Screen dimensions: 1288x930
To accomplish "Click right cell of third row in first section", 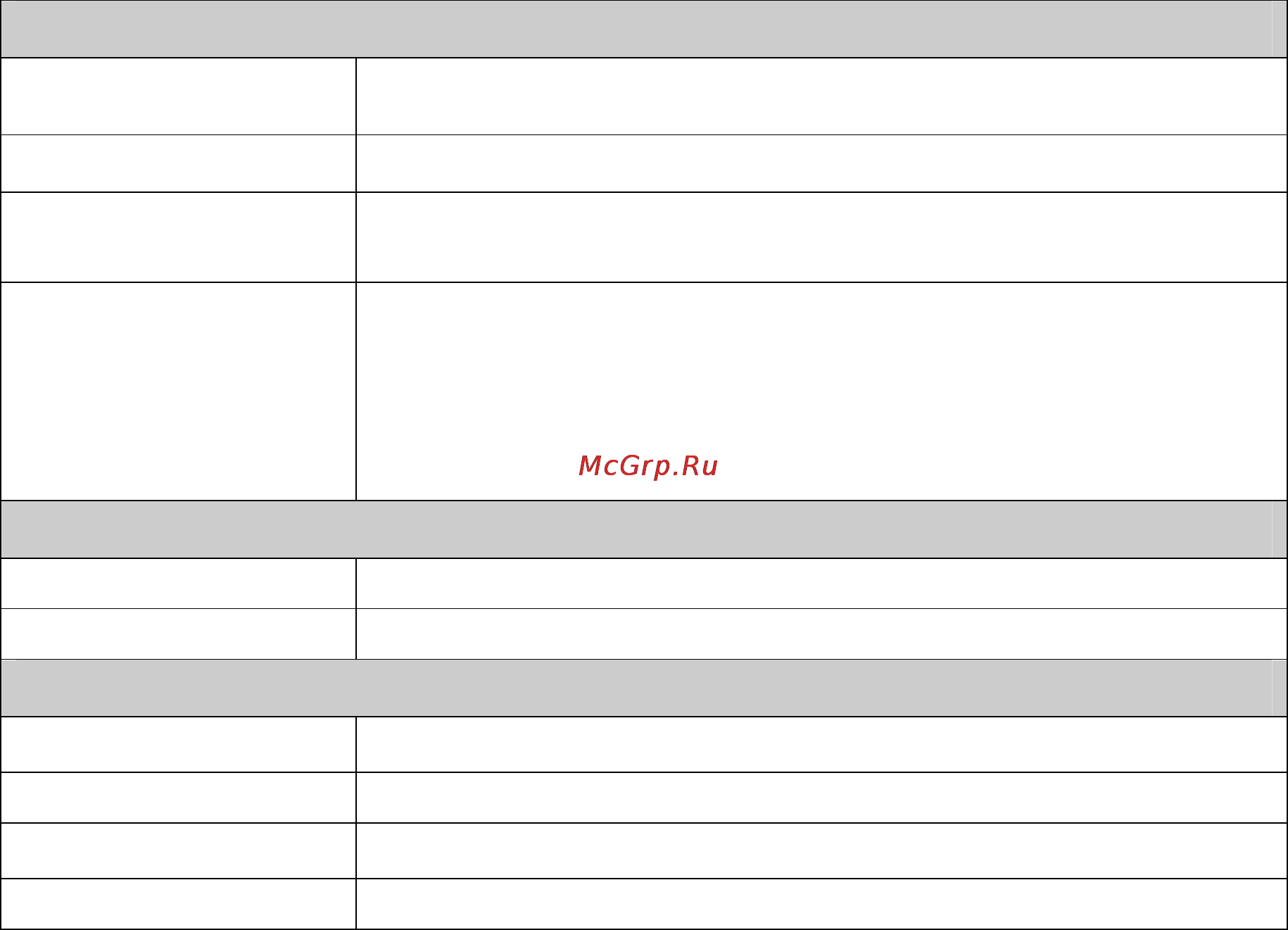I will (821, 237).
